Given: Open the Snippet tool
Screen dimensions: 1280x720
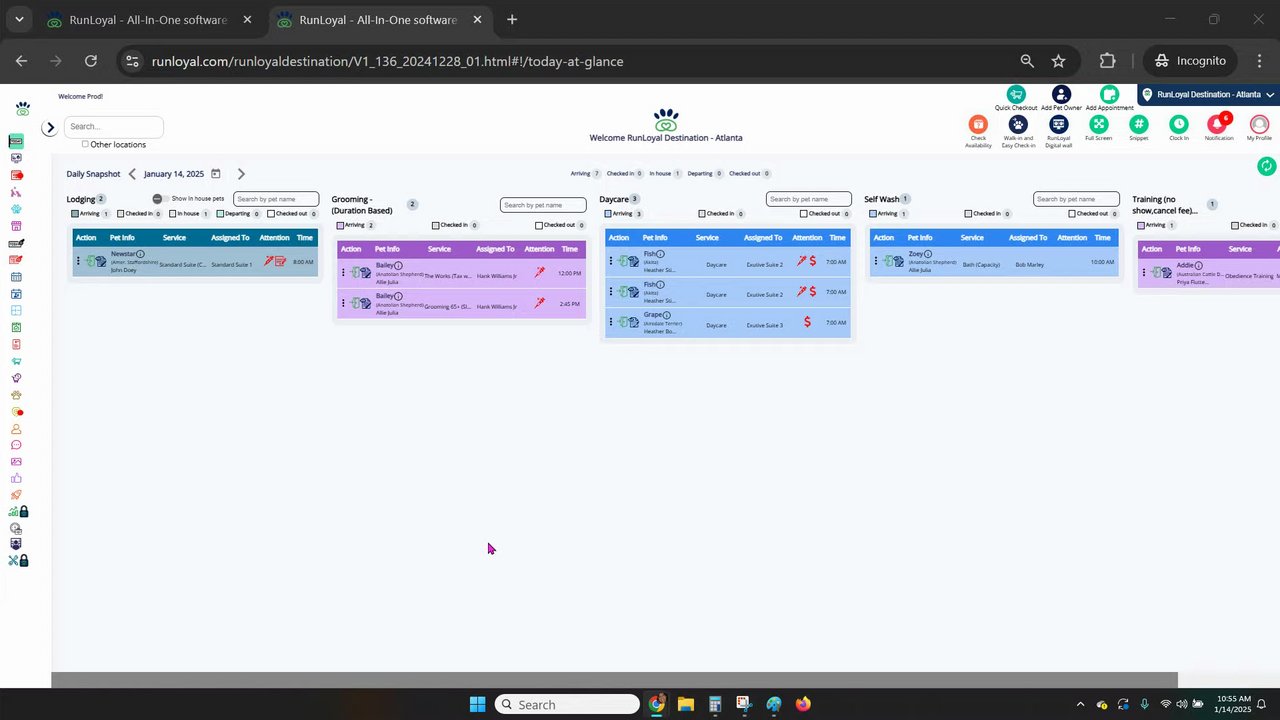Looking at the screenshot, I should 1138,124.
